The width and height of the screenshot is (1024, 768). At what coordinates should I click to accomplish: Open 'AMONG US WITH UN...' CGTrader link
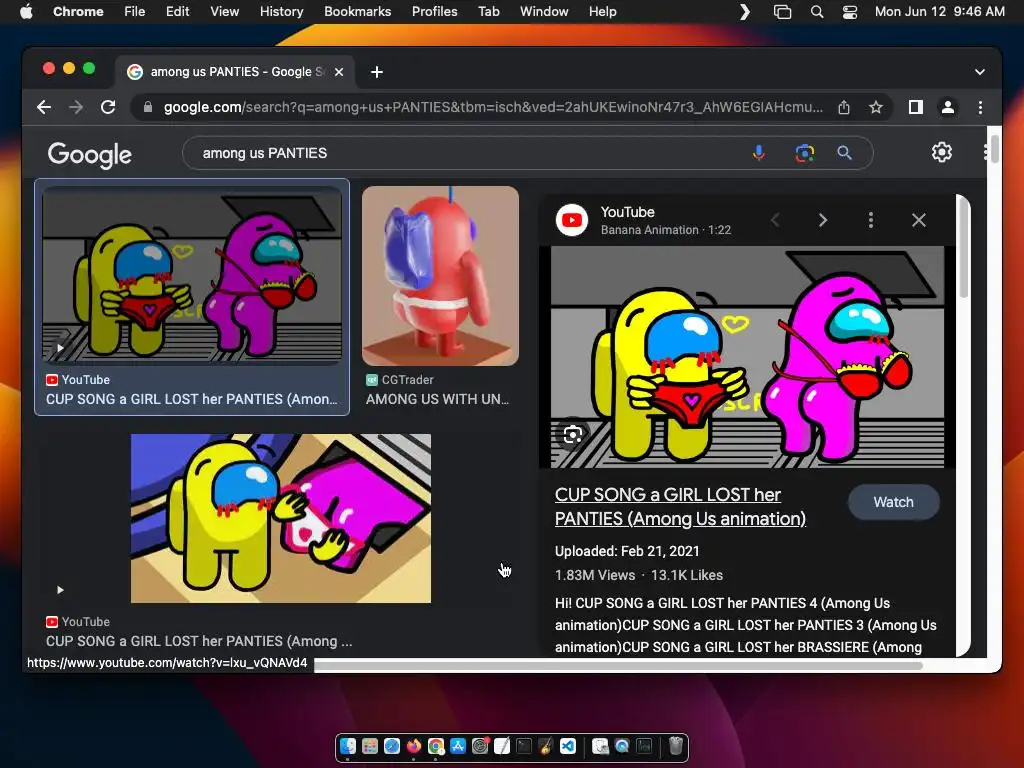[437, 399]
